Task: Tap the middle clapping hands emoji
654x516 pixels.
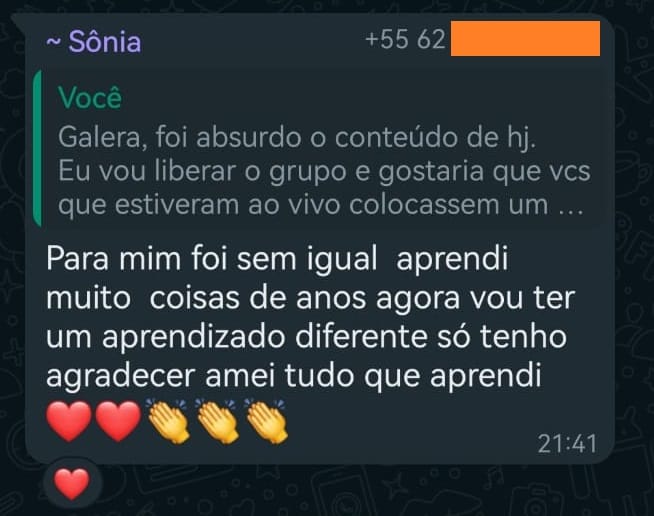Action: pyautogui.click(x=217, y=420)
